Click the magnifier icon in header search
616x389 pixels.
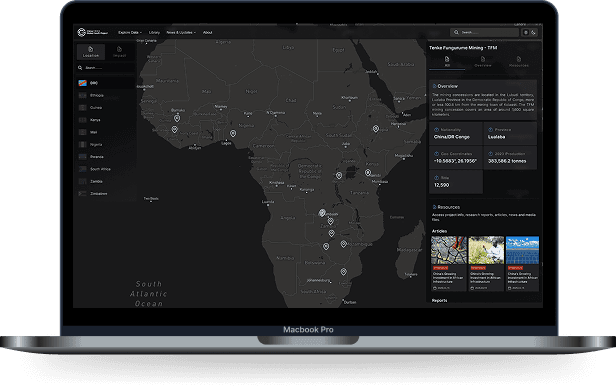click(456, 32)
